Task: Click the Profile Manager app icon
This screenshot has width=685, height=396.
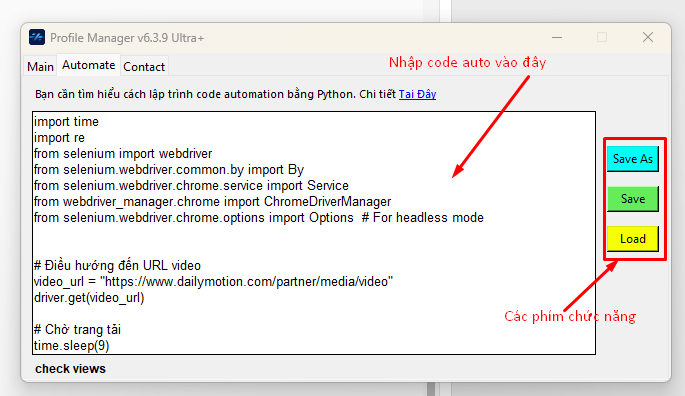Action: (x=37, y=38)
